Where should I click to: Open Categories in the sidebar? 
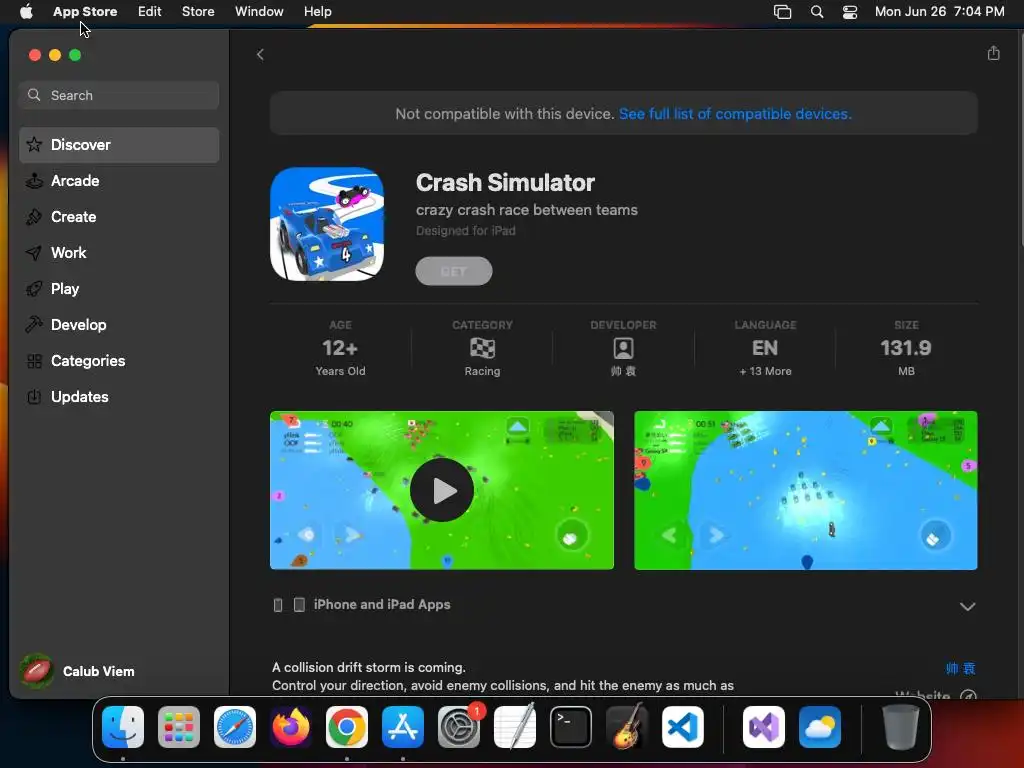coord(119,360)
